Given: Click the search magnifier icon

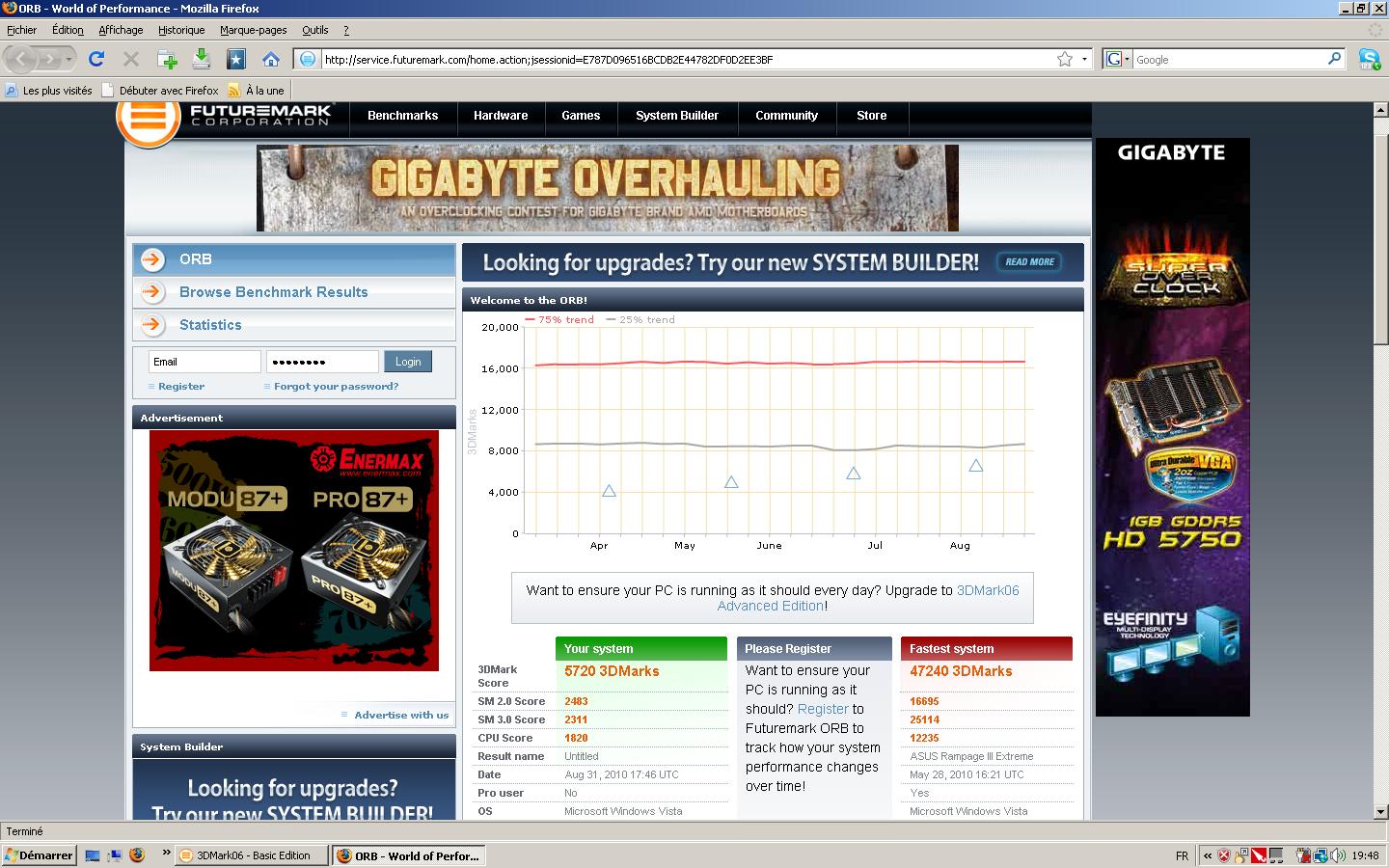Looking at the screenshot, I should [x=1335, y=59].
